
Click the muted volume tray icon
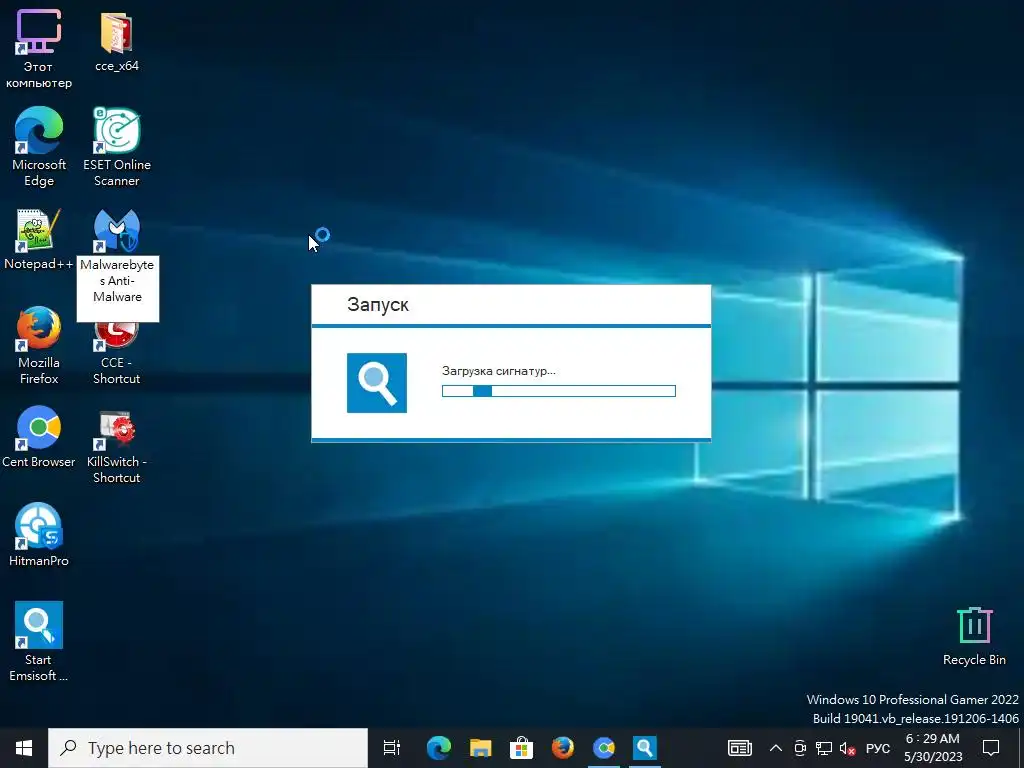pos(848,748)
